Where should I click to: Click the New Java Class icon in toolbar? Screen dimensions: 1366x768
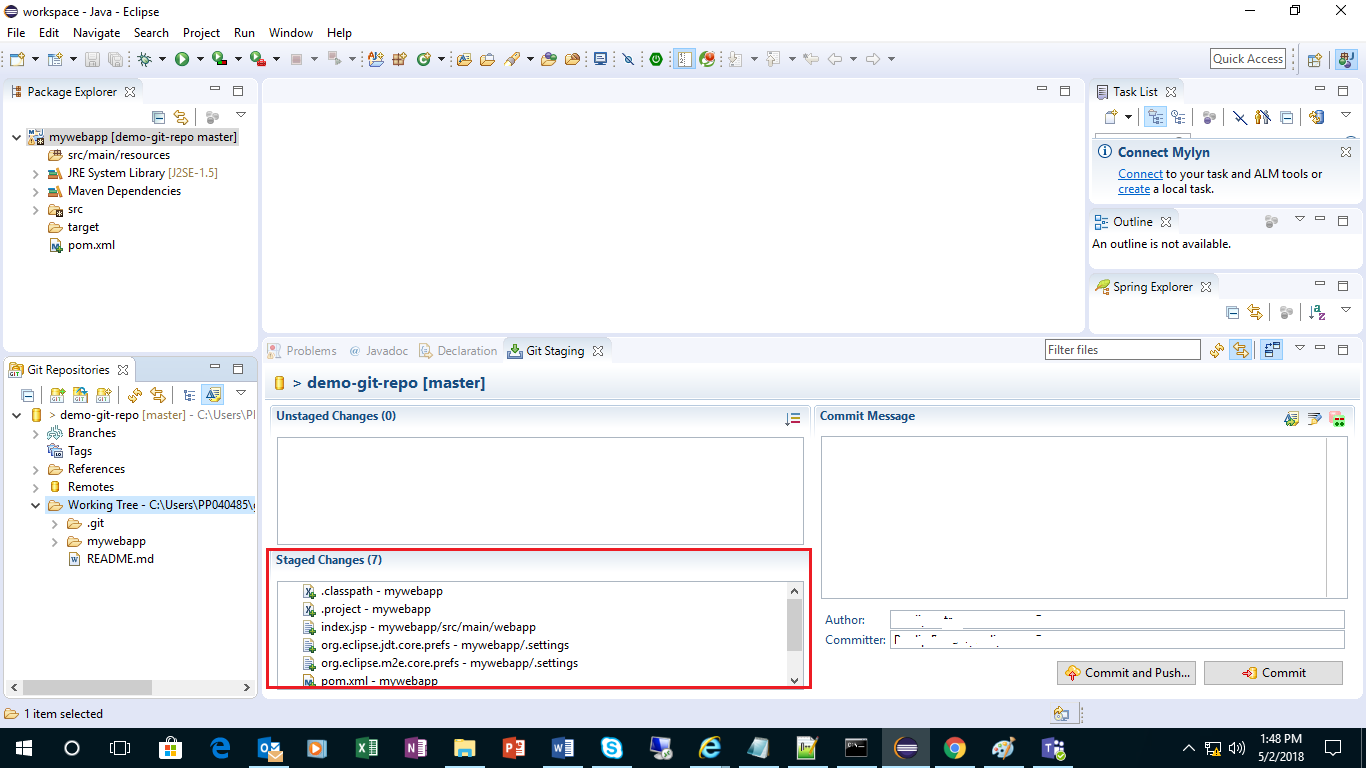pyautogui.click(x=423, y=59)
